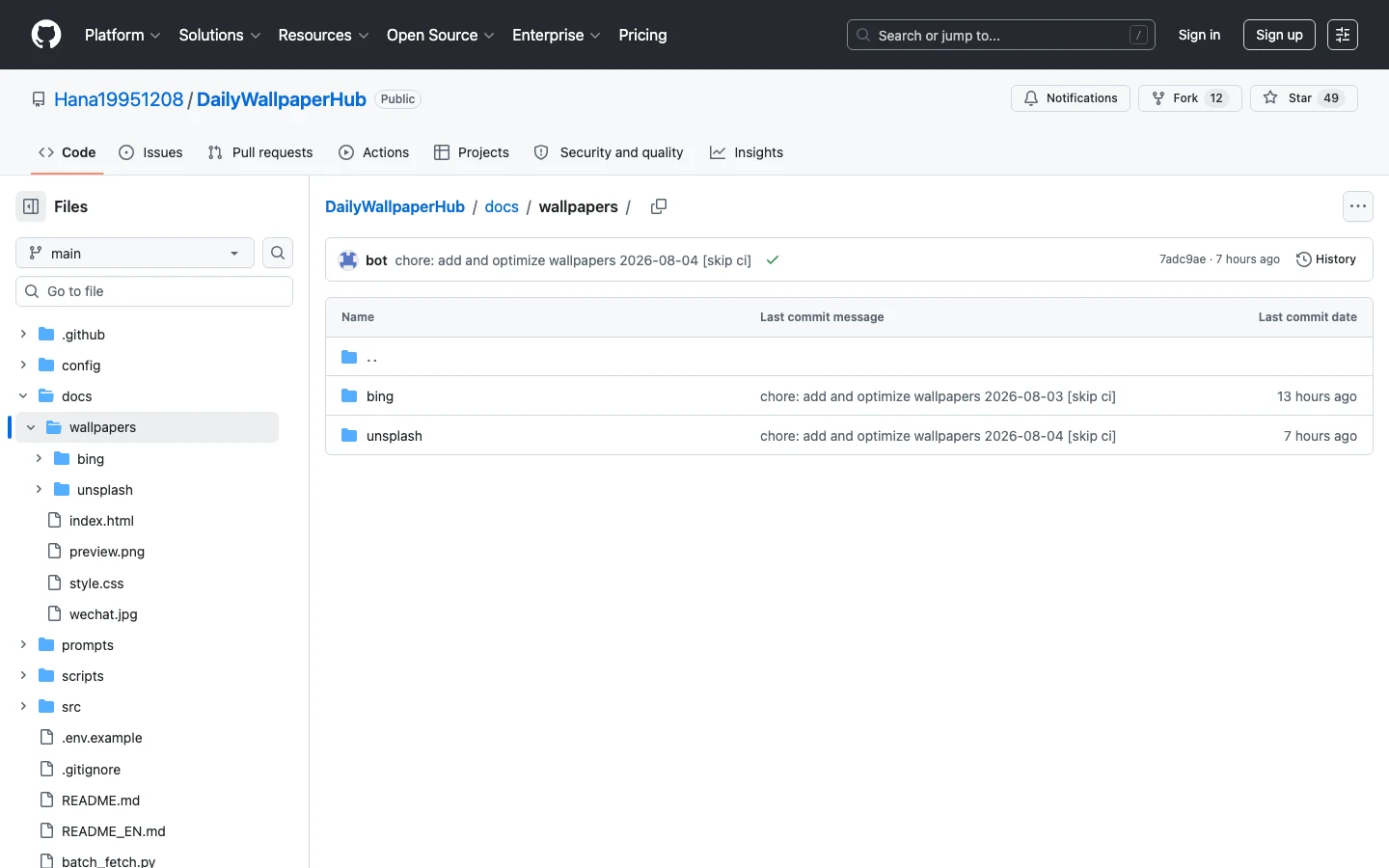The width and height of the screenshot is (1389, 868).
Task: Collapse the wallpapers folder chevron
Action: [x=31, y=427]
